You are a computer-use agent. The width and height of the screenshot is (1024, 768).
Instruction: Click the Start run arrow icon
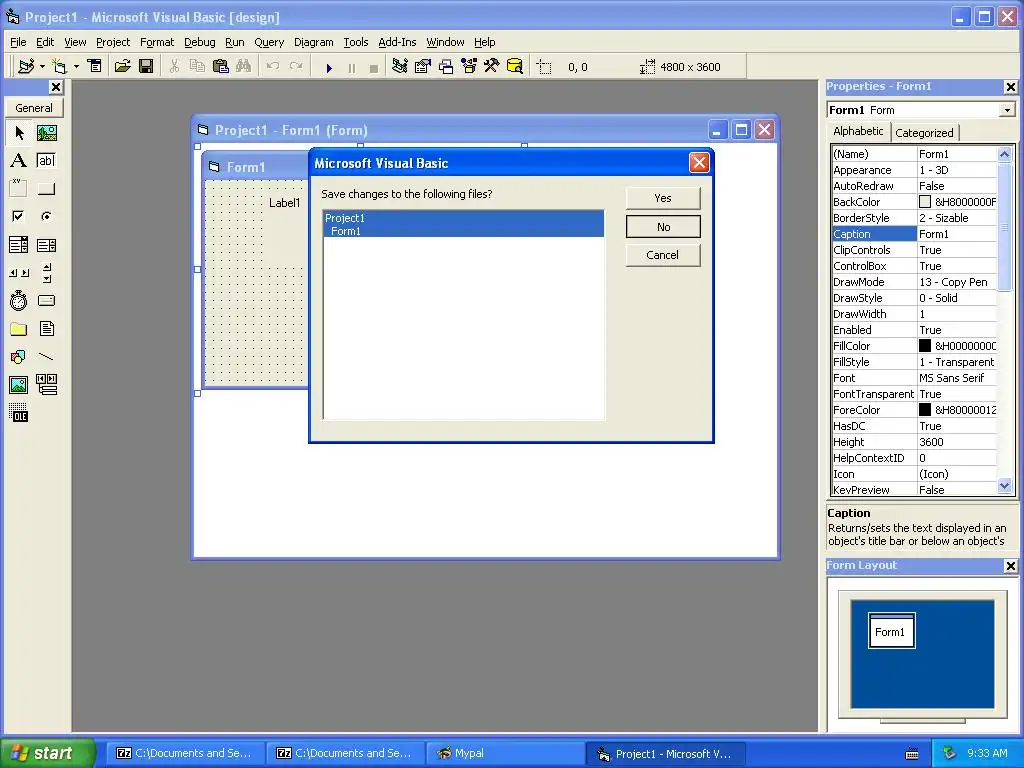329,67
